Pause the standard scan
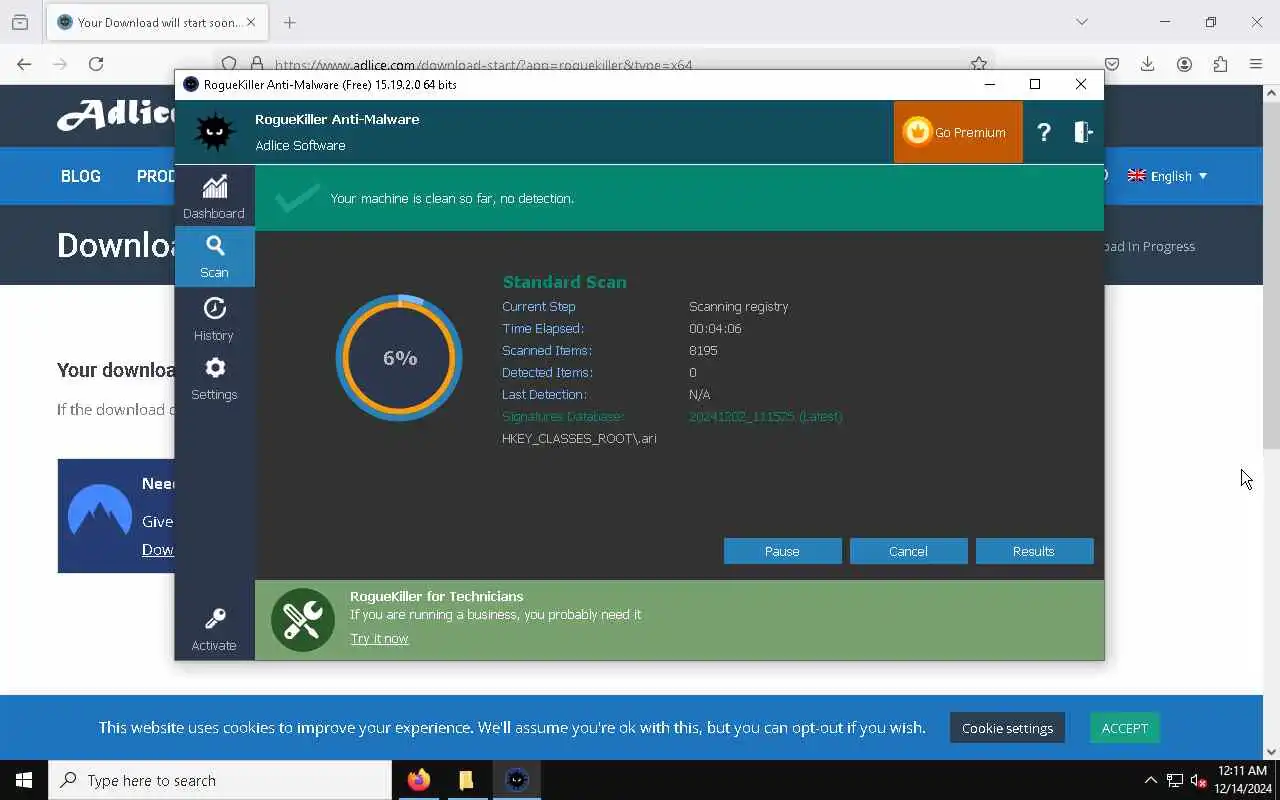The image size is (1280, 800). click(782, 551)
